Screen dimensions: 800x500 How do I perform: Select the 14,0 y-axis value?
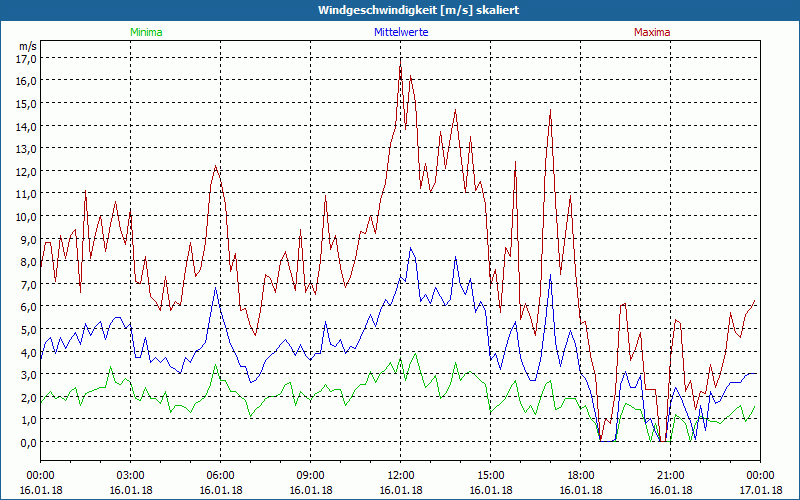click(x=25, y=125)
